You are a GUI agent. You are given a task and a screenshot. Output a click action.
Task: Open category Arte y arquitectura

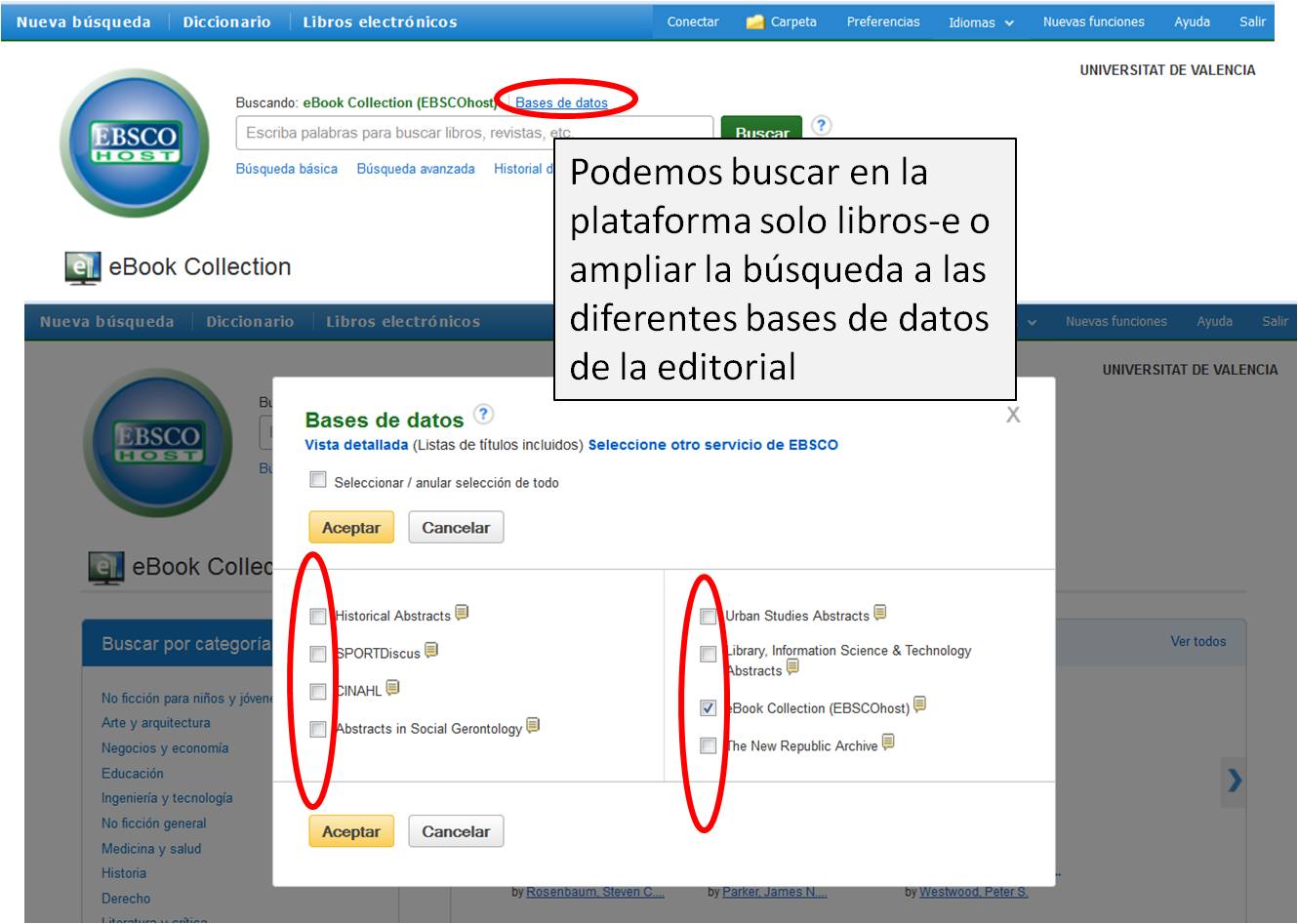click(x=155, y=723)
